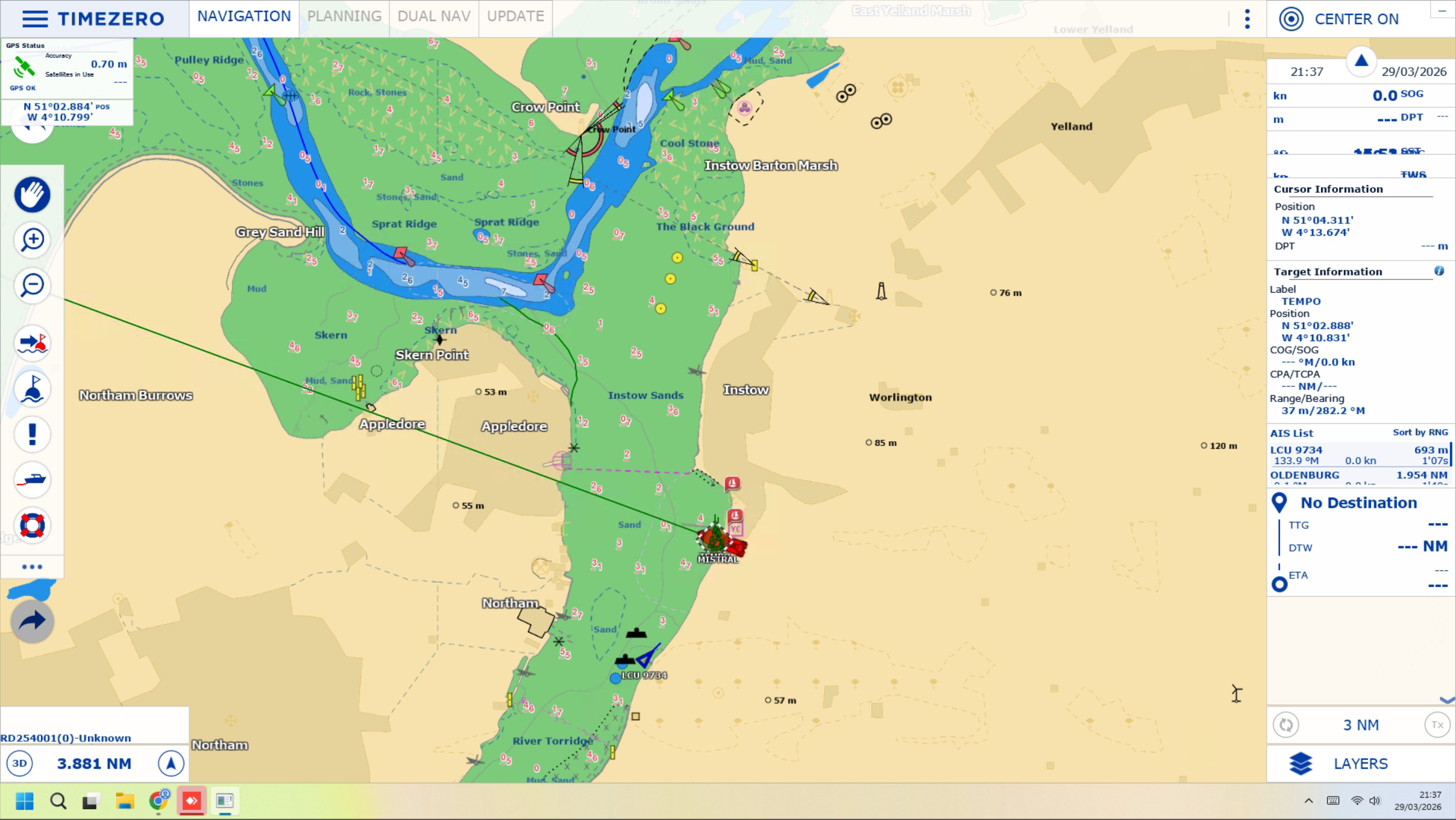Expand more tools with three dots
This screenshot has width=1456, height=820.
click(32, 567)
